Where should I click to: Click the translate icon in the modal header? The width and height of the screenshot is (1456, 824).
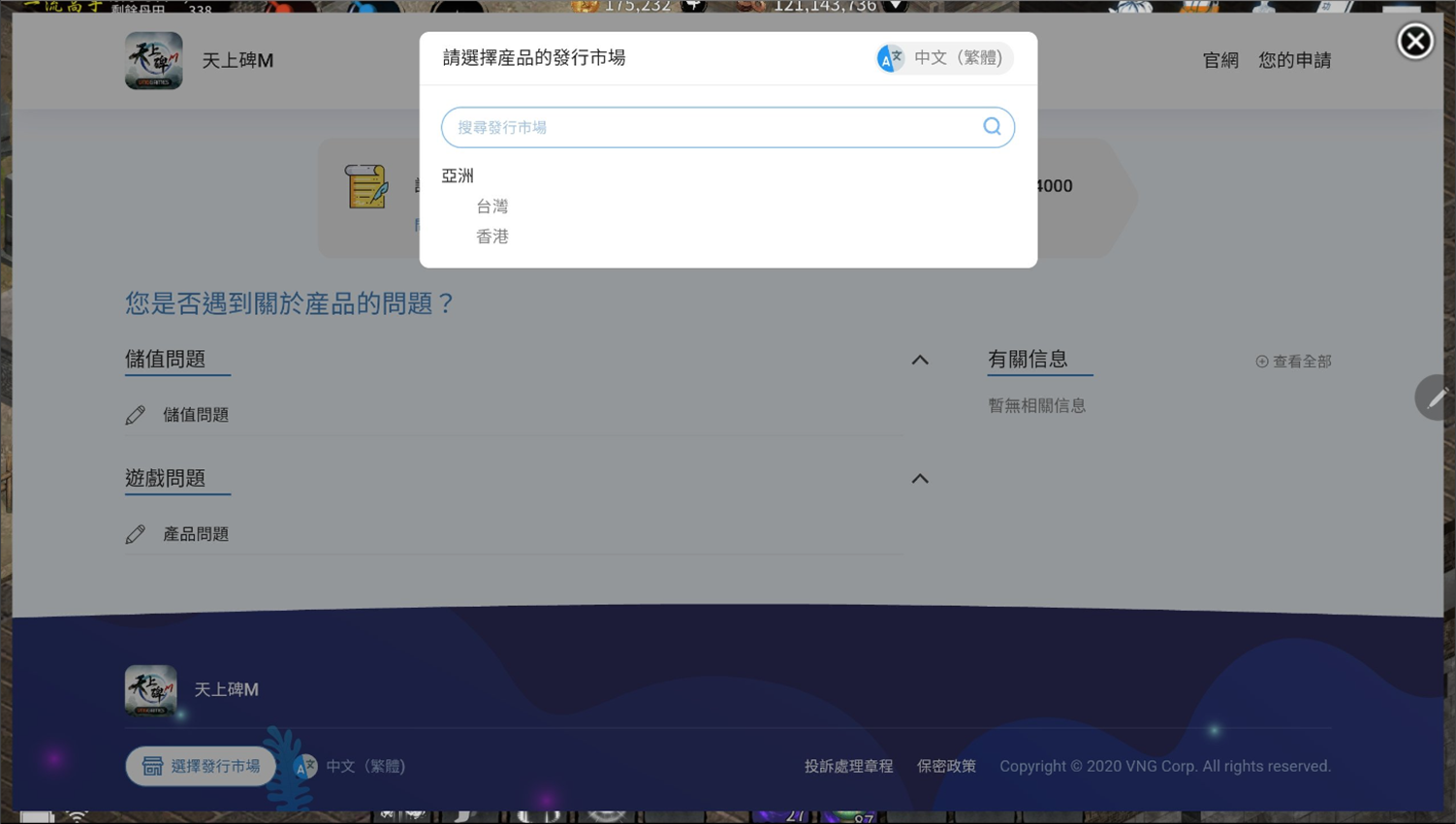[890, 58]
